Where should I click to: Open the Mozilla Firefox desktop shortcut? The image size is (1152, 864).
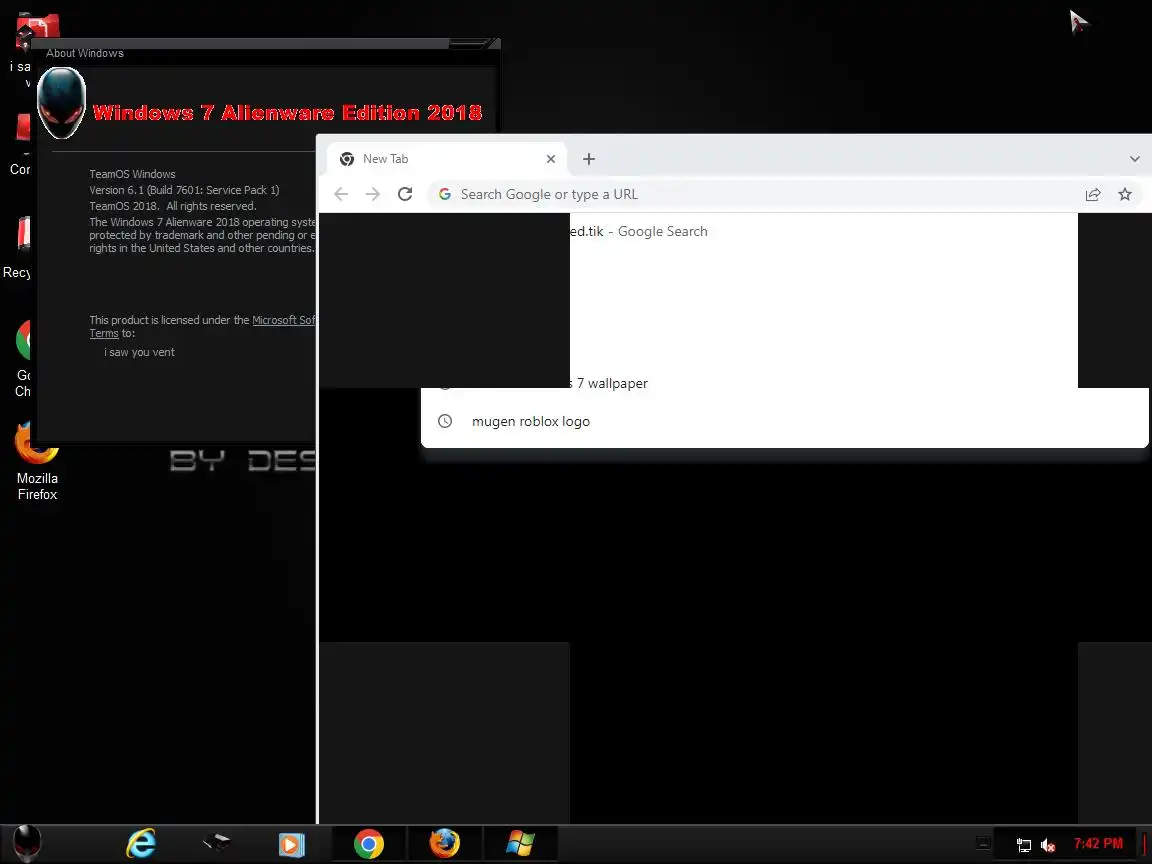click(37, 463)
